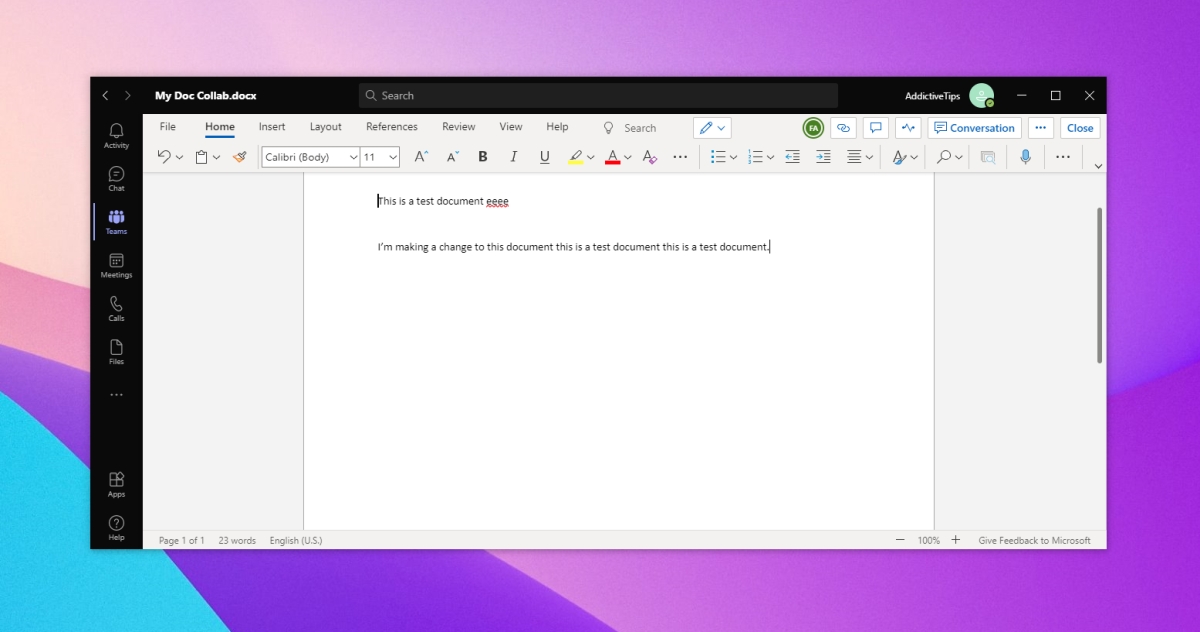Switch to the Insert tab
1200x632 pixels.
(272, 127)
